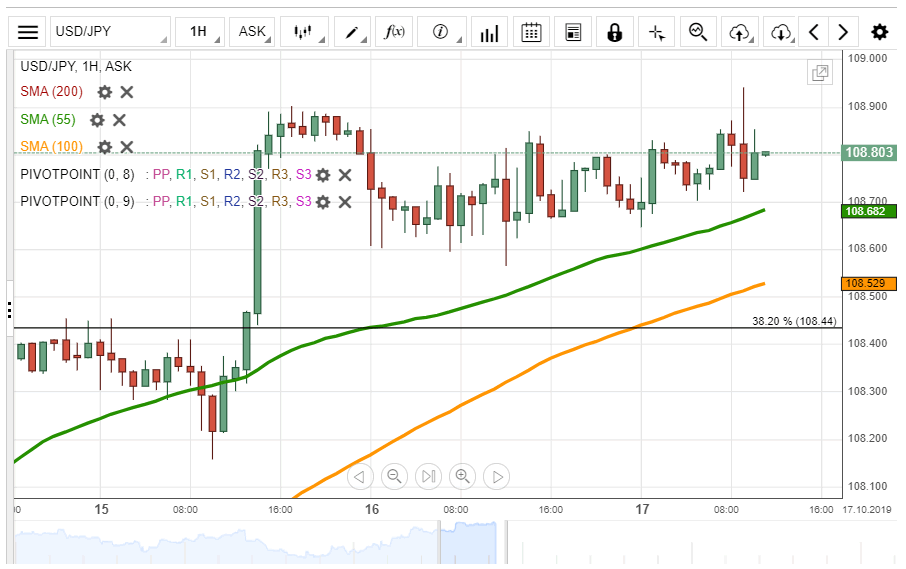This screenshot has width=906, height=569.
Task: Open the ASK price side dropdown
Action: (254, 32)
